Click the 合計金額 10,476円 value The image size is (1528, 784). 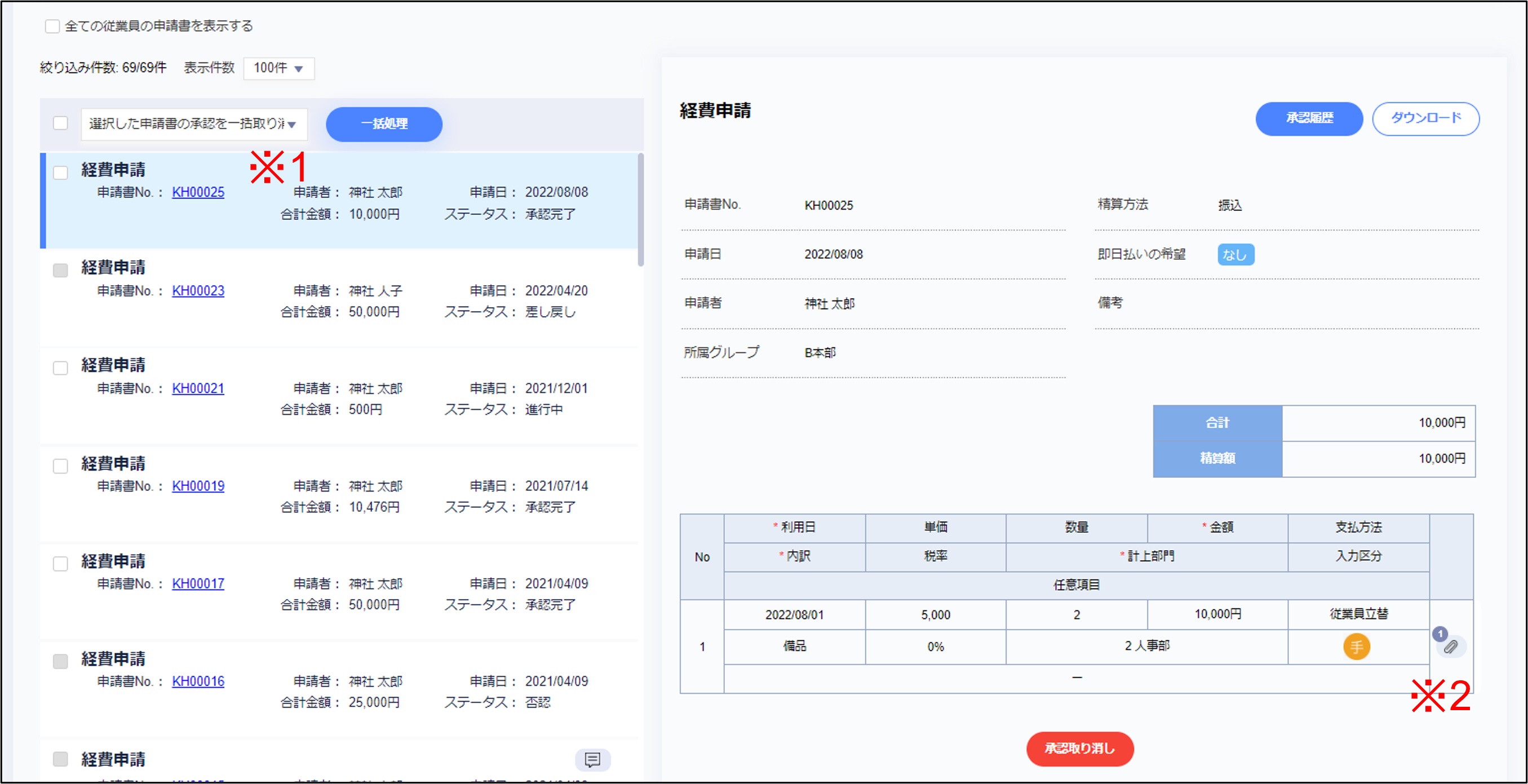(x=374, y=508)
